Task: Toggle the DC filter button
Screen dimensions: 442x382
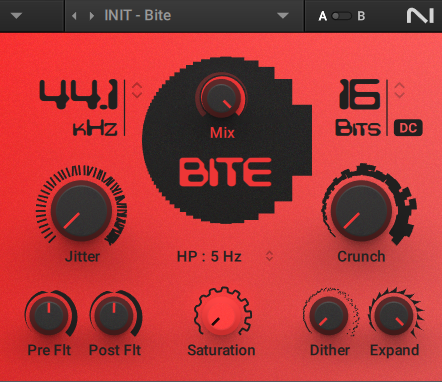Action: (x=408, y=128)
